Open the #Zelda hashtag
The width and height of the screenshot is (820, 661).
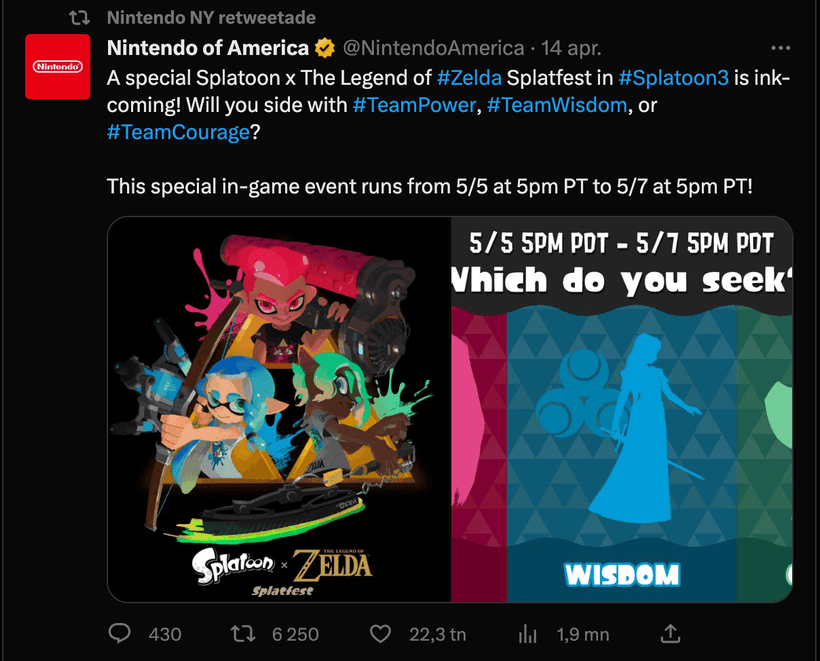[469, 78]
